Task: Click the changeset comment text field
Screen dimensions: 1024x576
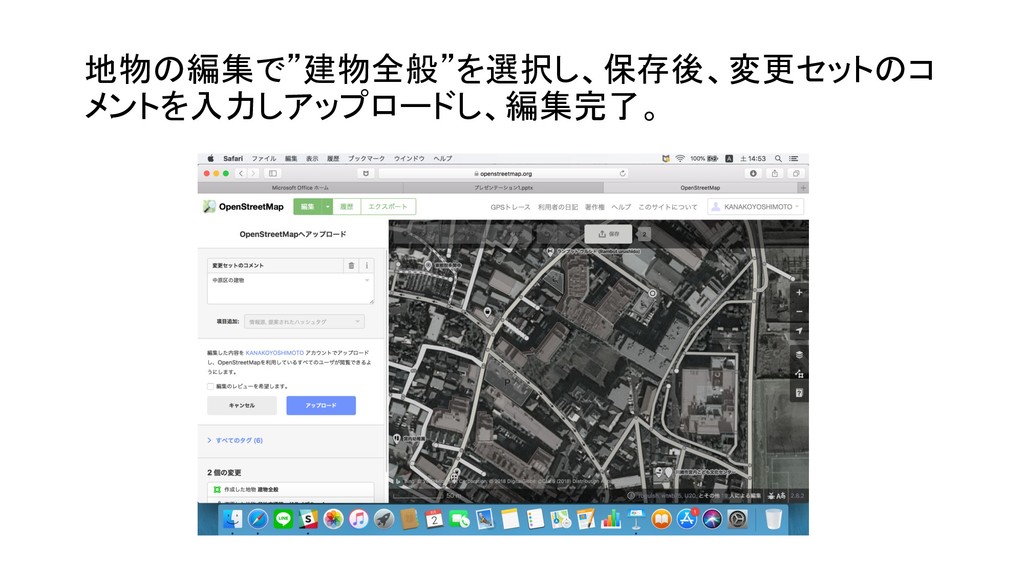Action: [x=290, y=288]
